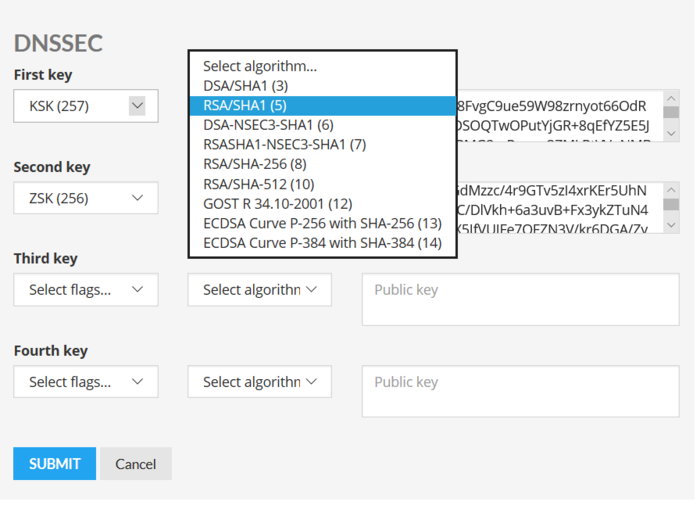Click the SUBMIT button
Image resolution: width=700 pixels, height=516 pixels.
[x=54, y=464]
